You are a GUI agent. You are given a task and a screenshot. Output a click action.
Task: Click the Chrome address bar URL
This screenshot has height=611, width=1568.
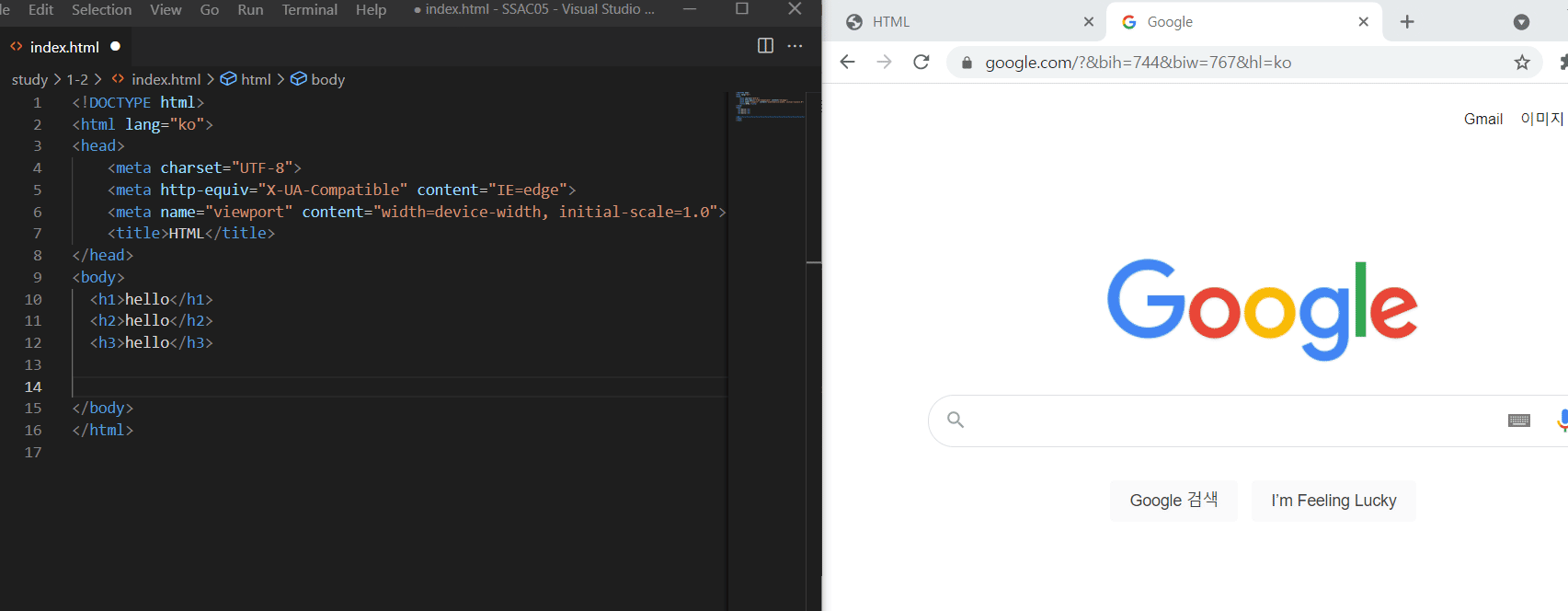point(1138,63)
